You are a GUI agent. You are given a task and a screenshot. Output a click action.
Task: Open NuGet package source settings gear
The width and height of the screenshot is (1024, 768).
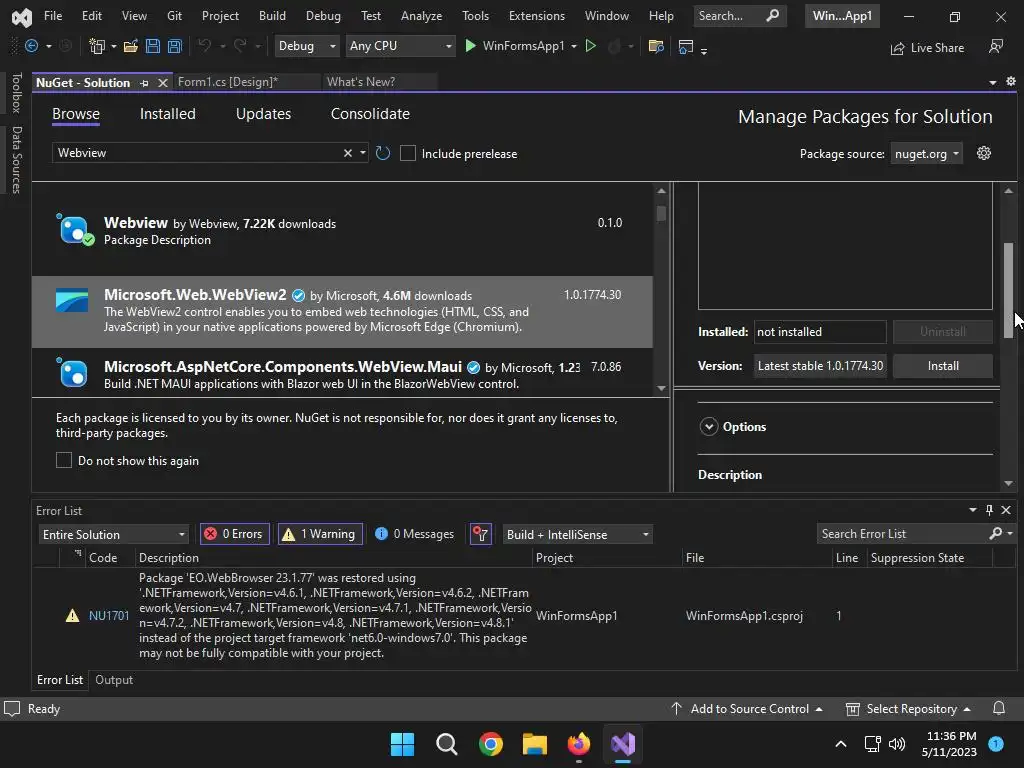pos(984,153)
